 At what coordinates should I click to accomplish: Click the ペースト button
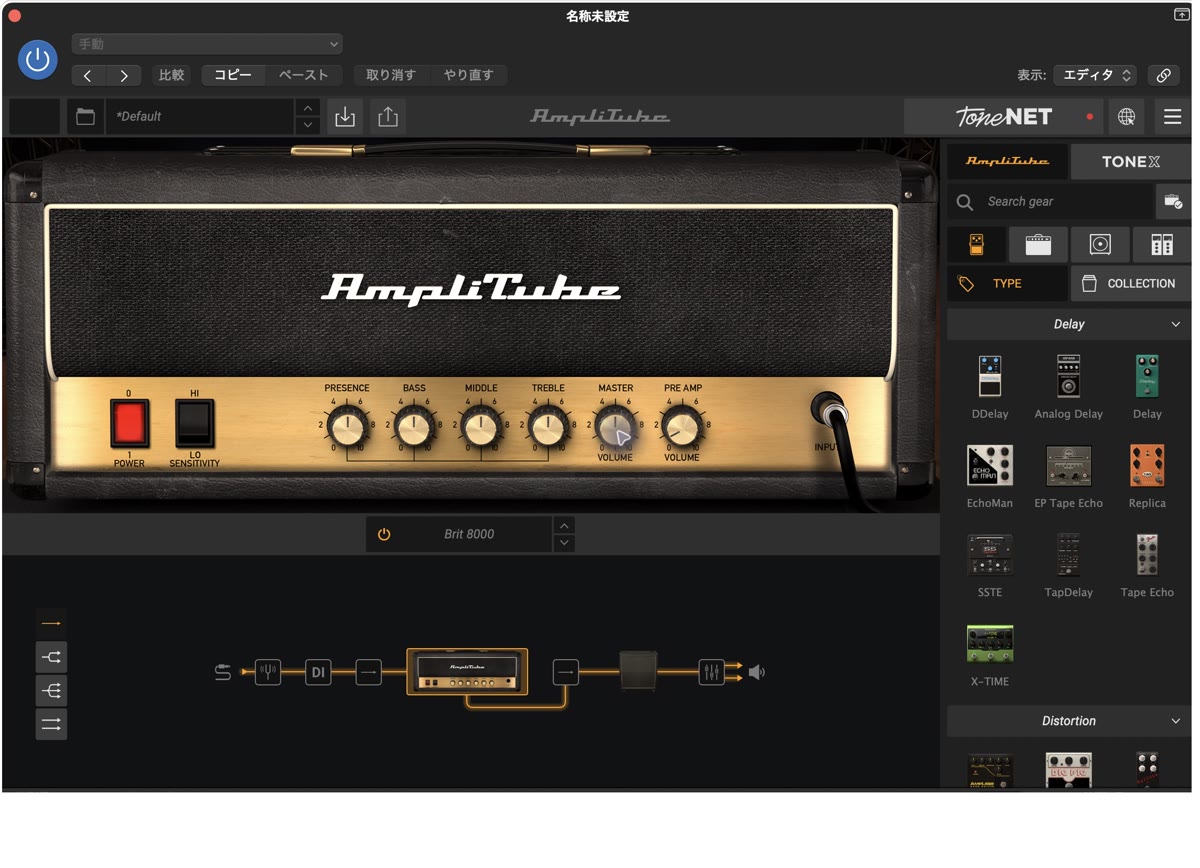303,75
